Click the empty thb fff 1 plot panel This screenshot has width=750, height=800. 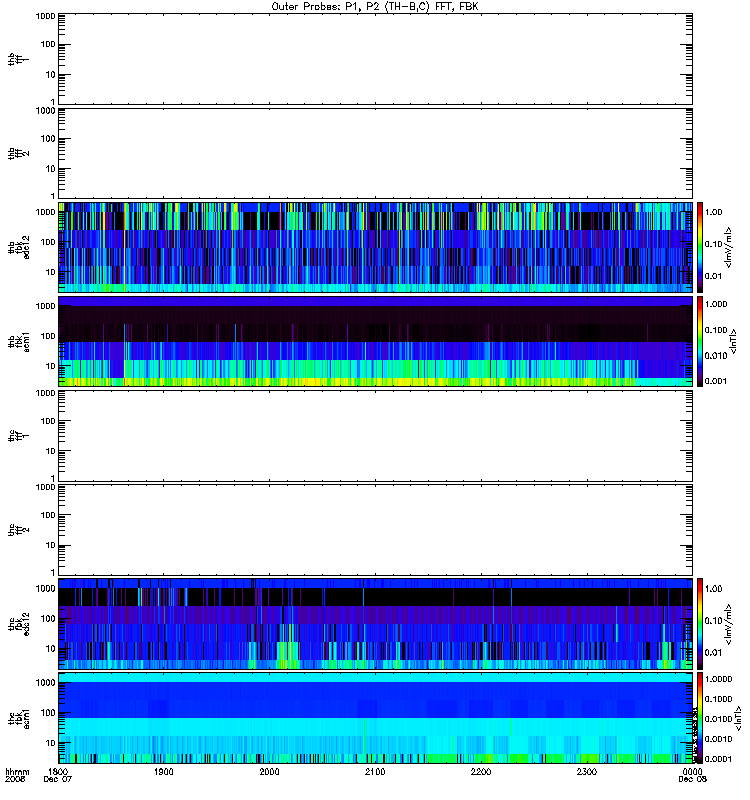point(376,59)
